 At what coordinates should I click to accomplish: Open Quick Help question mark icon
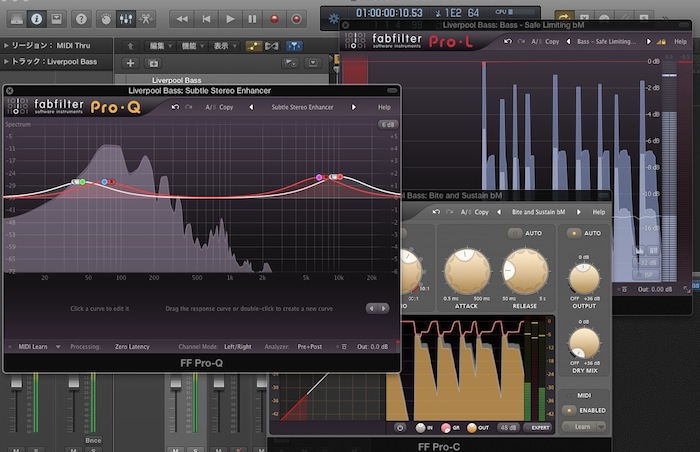[81, 19]
